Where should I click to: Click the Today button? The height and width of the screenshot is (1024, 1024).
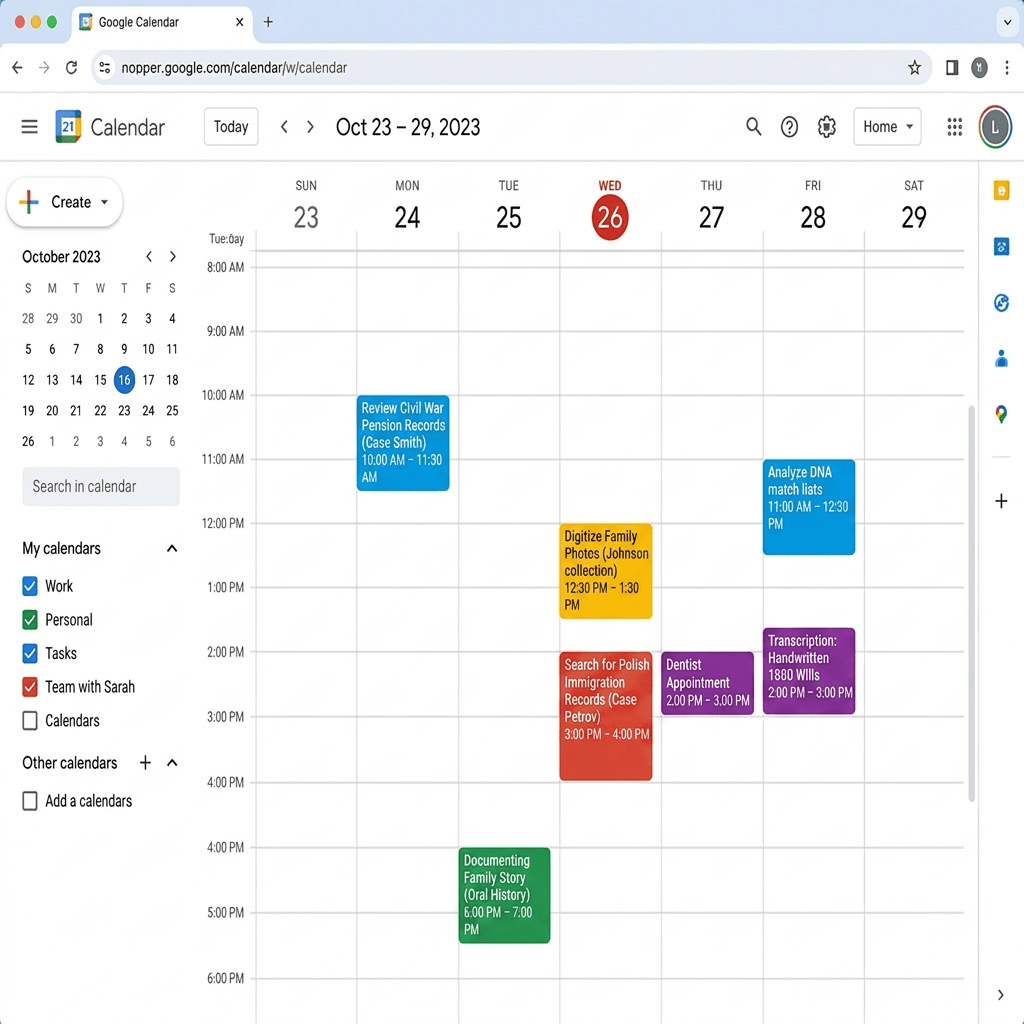tap(231, 127)
